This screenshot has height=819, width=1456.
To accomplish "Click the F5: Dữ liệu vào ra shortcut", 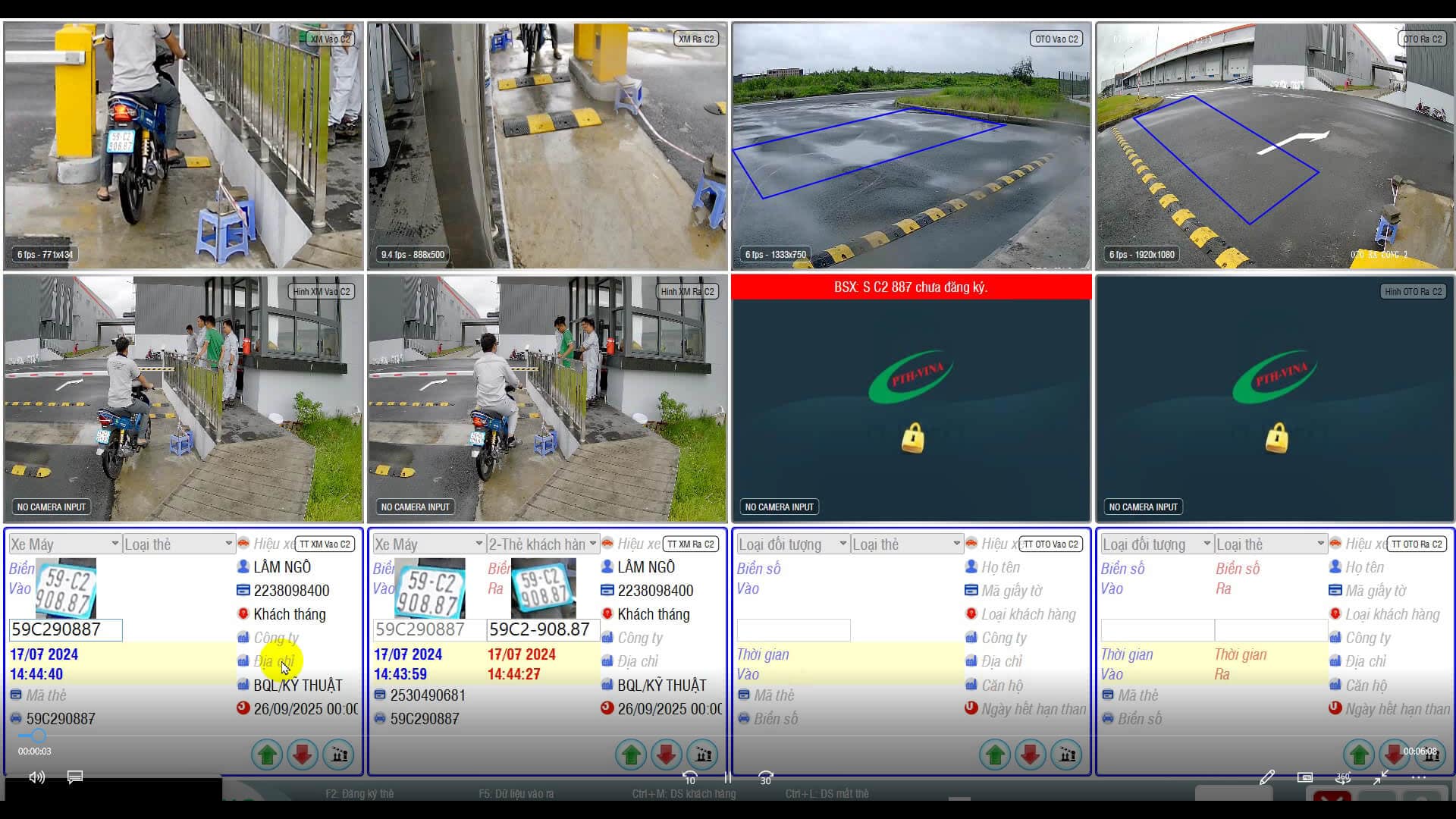I will coord(516,794).
